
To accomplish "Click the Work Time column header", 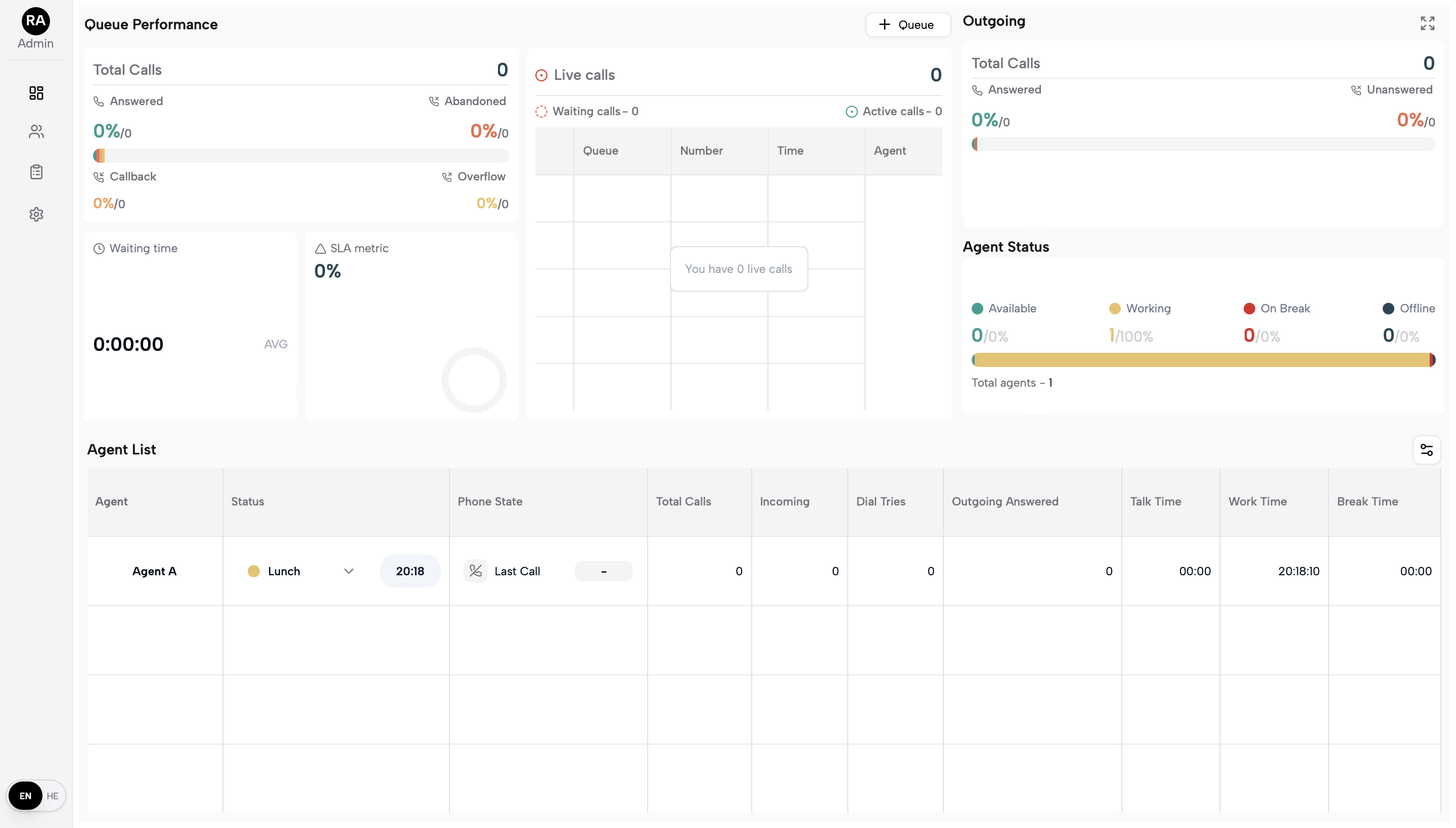I will [x=1257, y=501].
